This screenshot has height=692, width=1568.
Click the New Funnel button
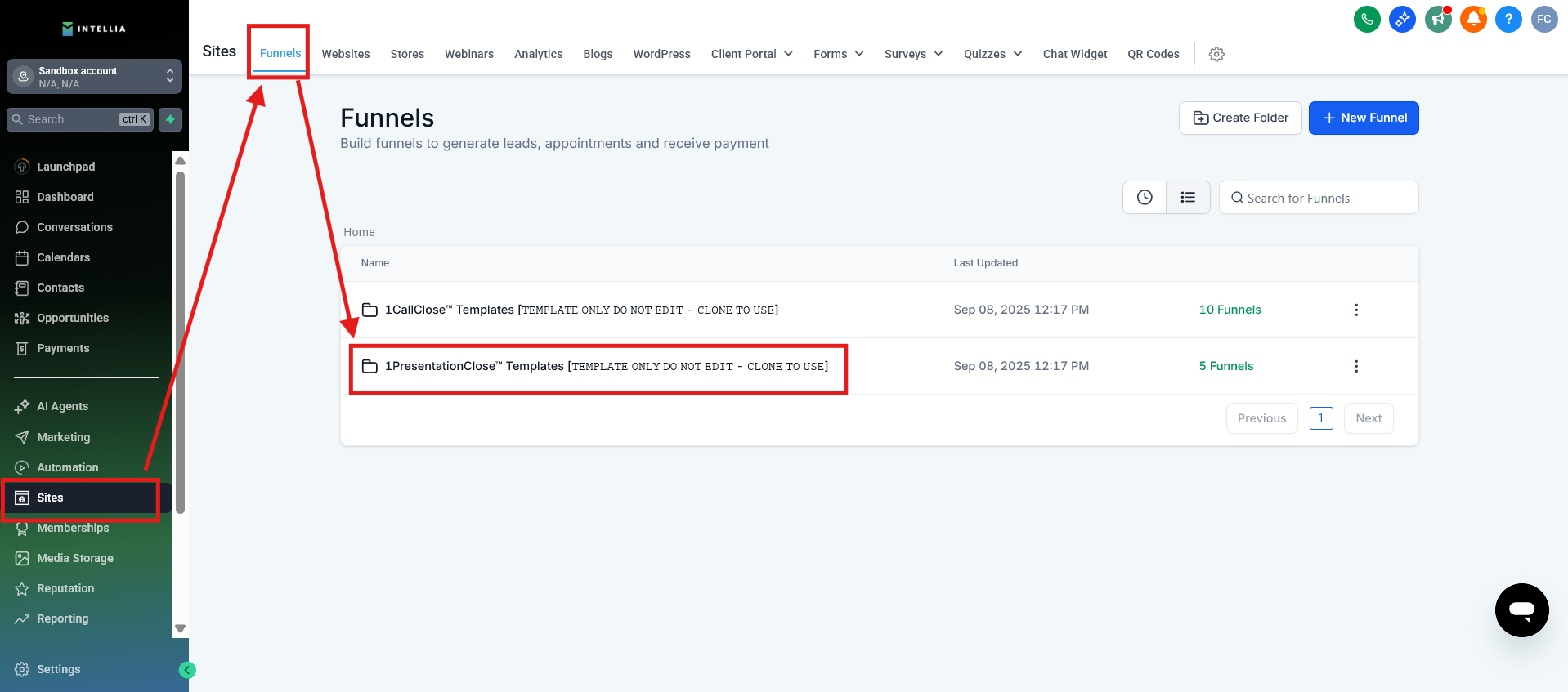pyautogui.click(x=1364, y=118)
